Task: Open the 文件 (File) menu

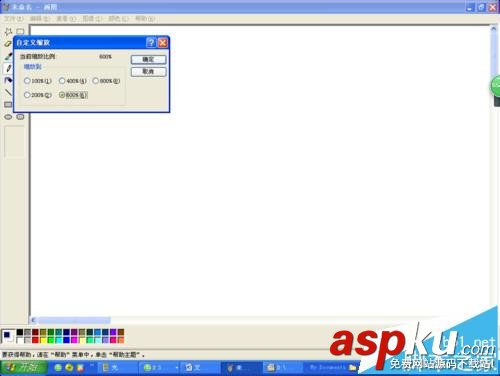Action: click(x=14, y=19)
